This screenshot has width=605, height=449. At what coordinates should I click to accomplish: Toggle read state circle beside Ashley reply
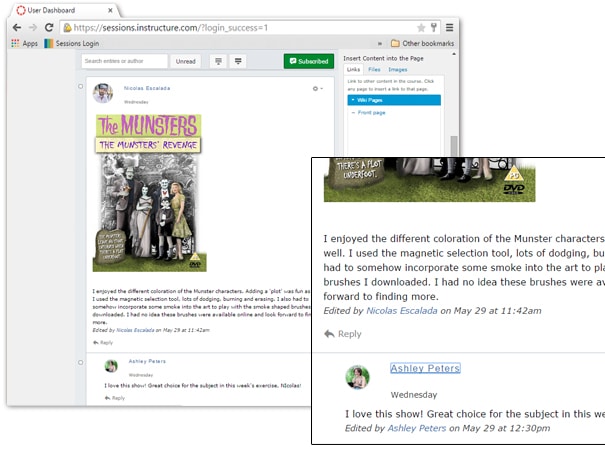(81, 363)
